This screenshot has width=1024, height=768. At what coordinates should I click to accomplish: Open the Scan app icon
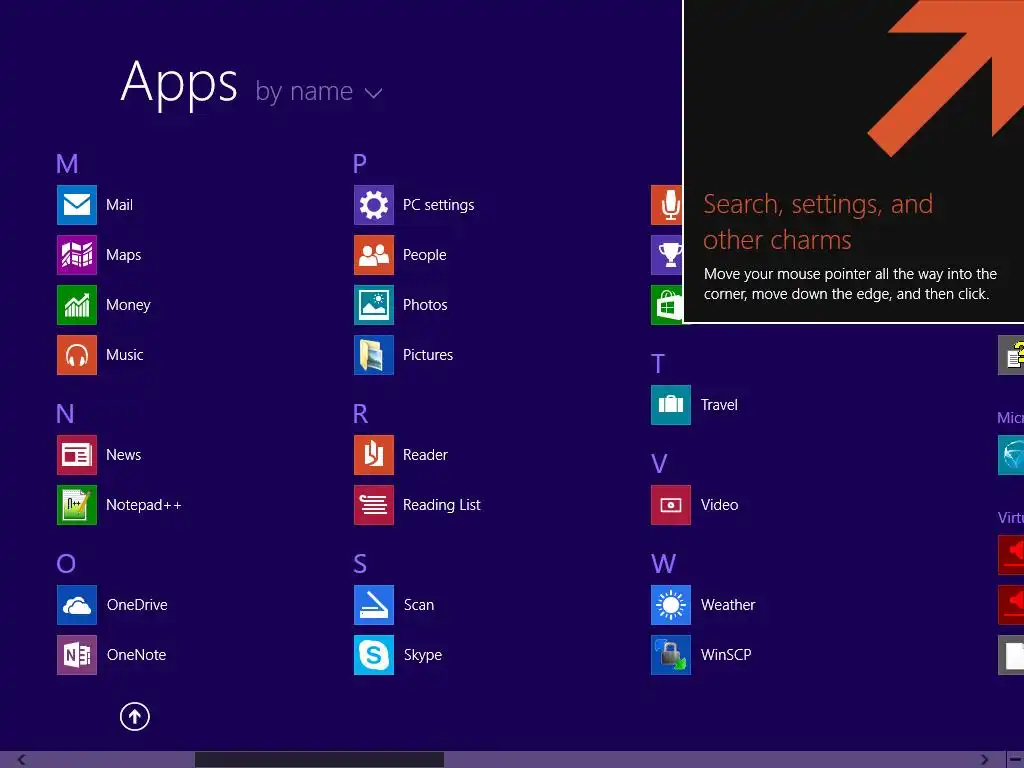pyautogui.click(x=374, y=605)
